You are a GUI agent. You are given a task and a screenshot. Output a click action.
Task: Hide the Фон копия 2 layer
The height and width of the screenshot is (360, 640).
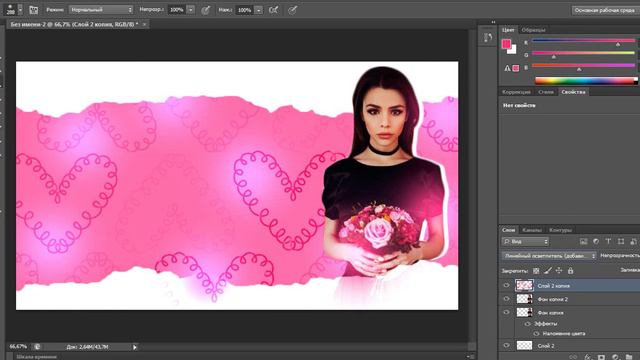[506, 299]
